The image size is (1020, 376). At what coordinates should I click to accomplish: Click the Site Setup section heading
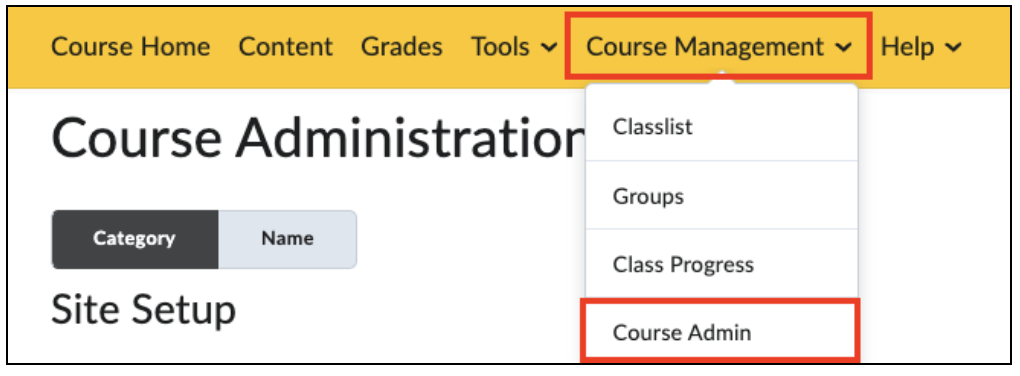(x=144, y=309)
